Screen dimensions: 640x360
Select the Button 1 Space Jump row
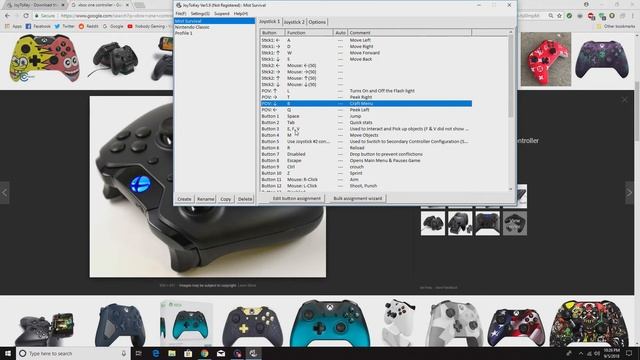click(366, 116)
